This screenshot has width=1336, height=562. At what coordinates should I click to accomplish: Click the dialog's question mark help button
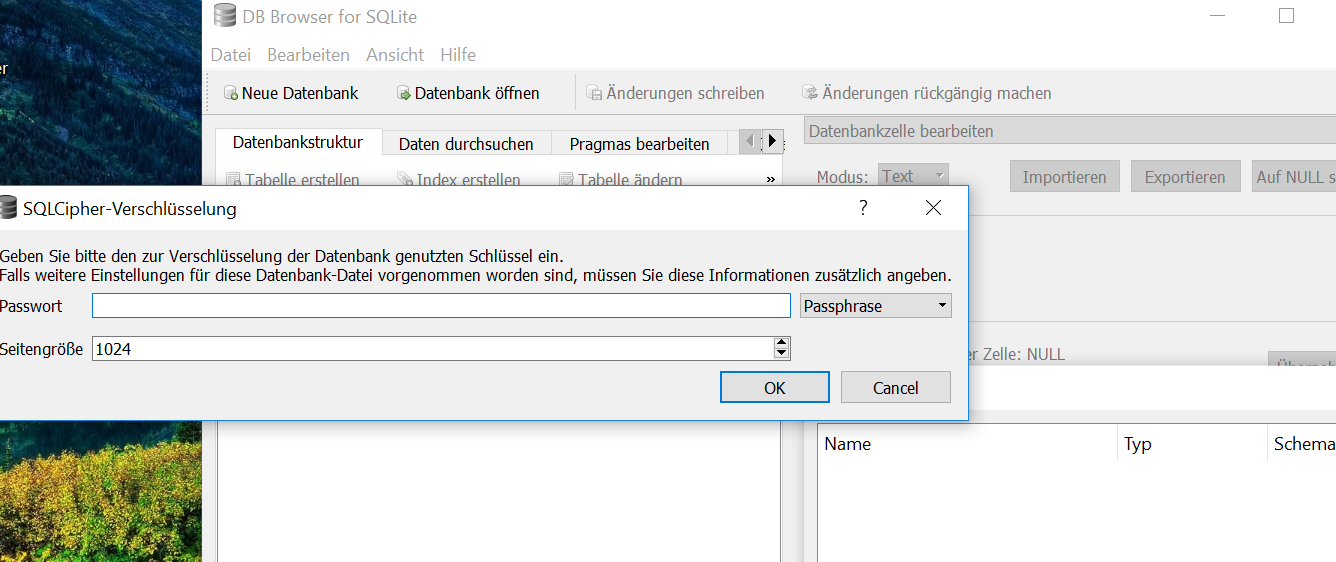pos(864,207)
